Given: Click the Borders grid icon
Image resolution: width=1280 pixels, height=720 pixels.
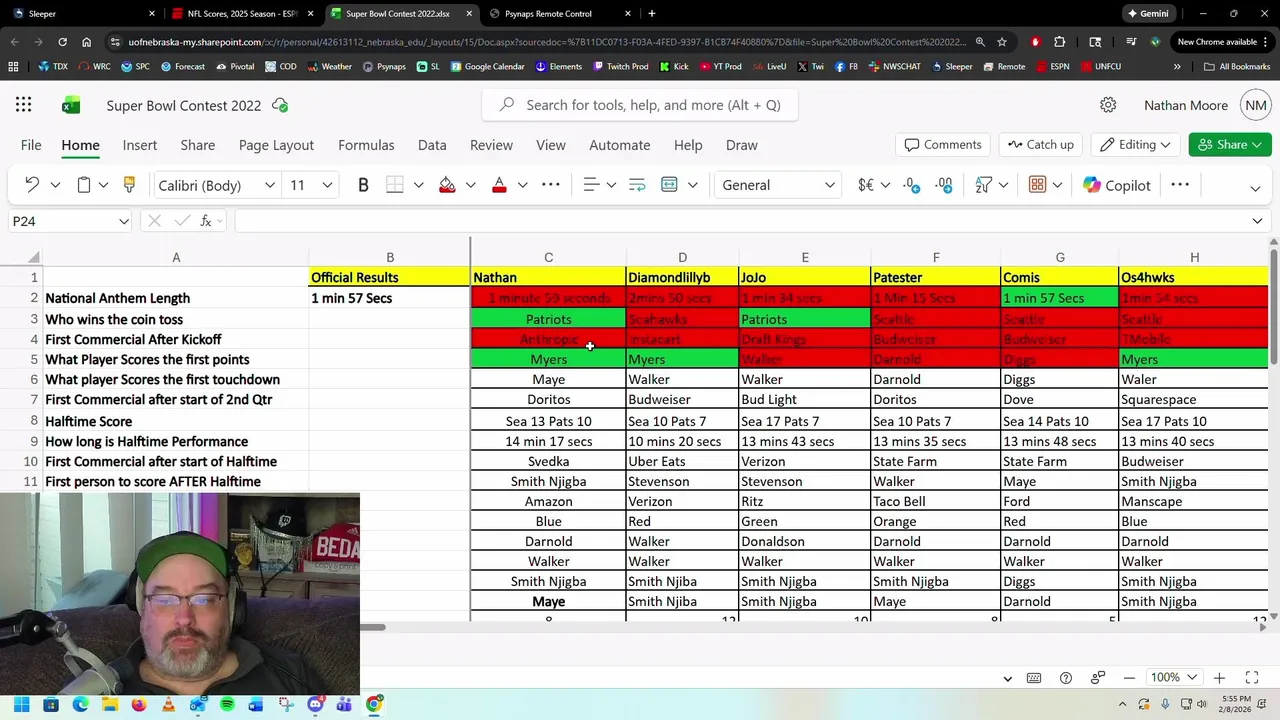Looking at the screenshot, I should [395, 185].
